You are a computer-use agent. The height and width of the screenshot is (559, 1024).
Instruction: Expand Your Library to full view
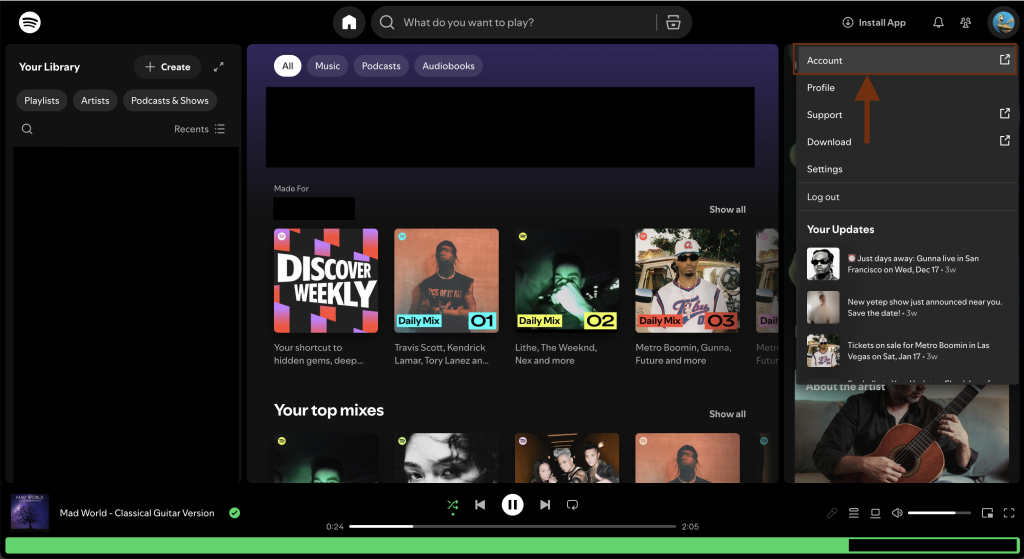pos(219,67)
